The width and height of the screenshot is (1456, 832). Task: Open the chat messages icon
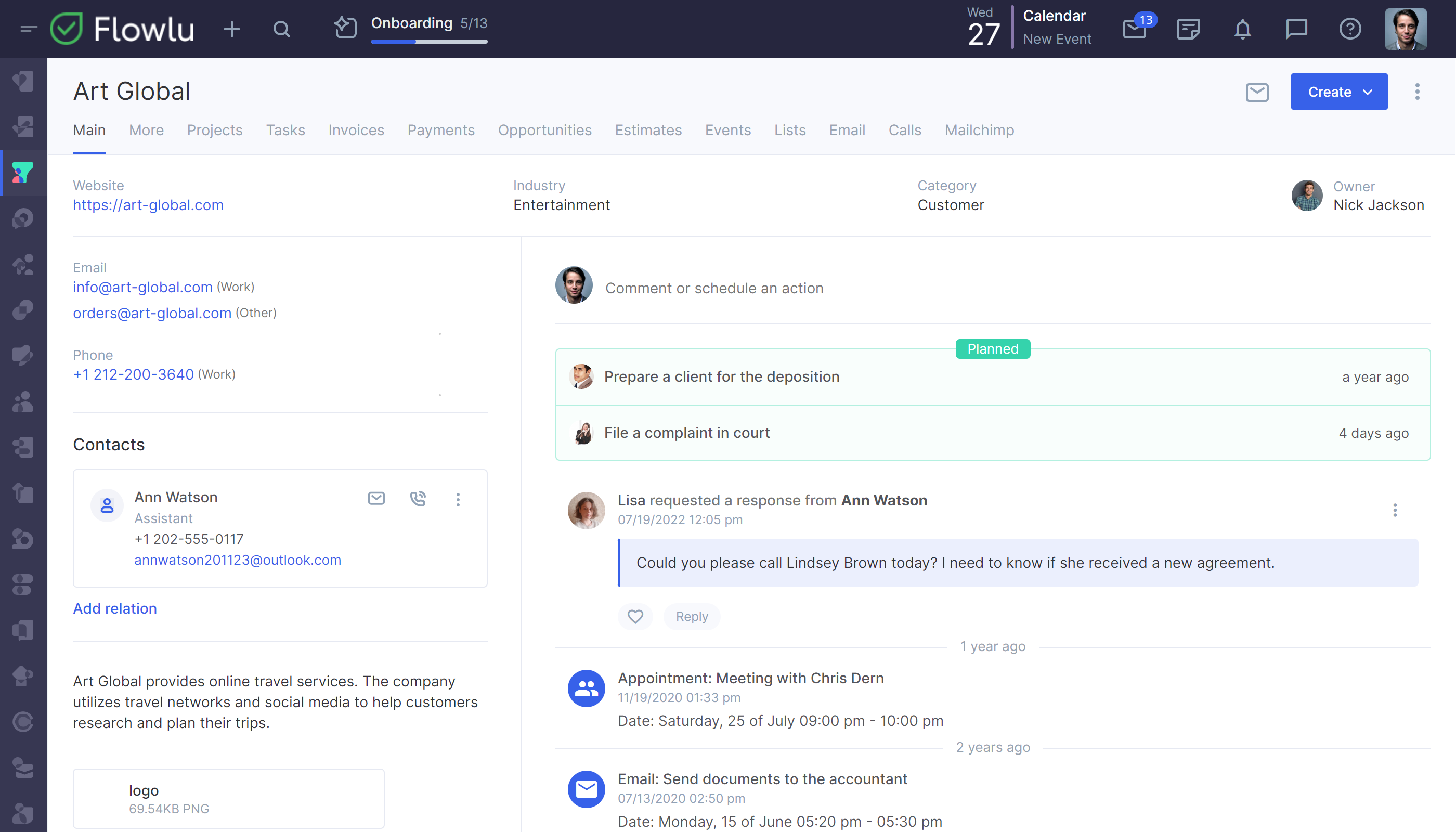[x=1296, y=29]
